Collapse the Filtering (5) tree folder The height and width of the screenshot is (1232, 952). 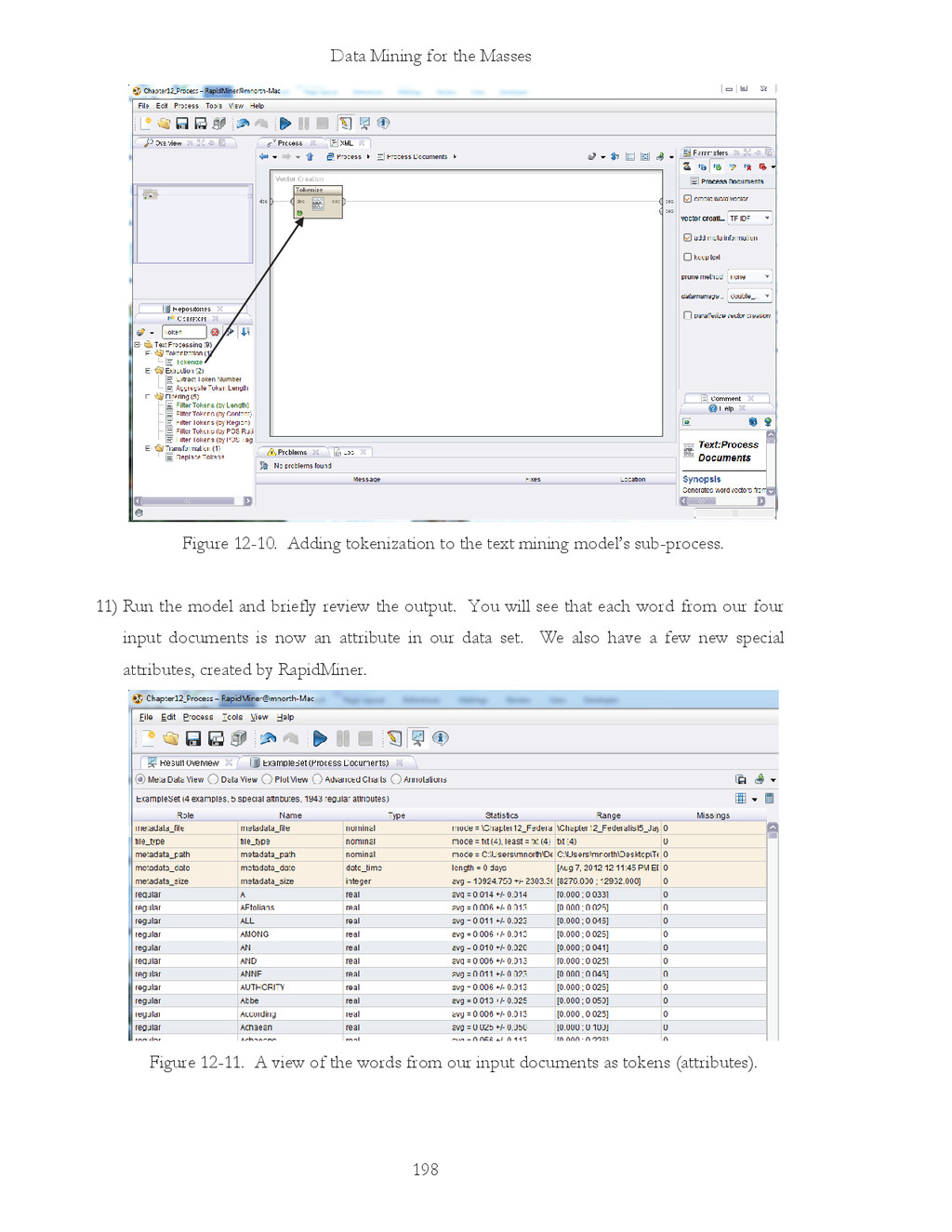pos(148,396)
